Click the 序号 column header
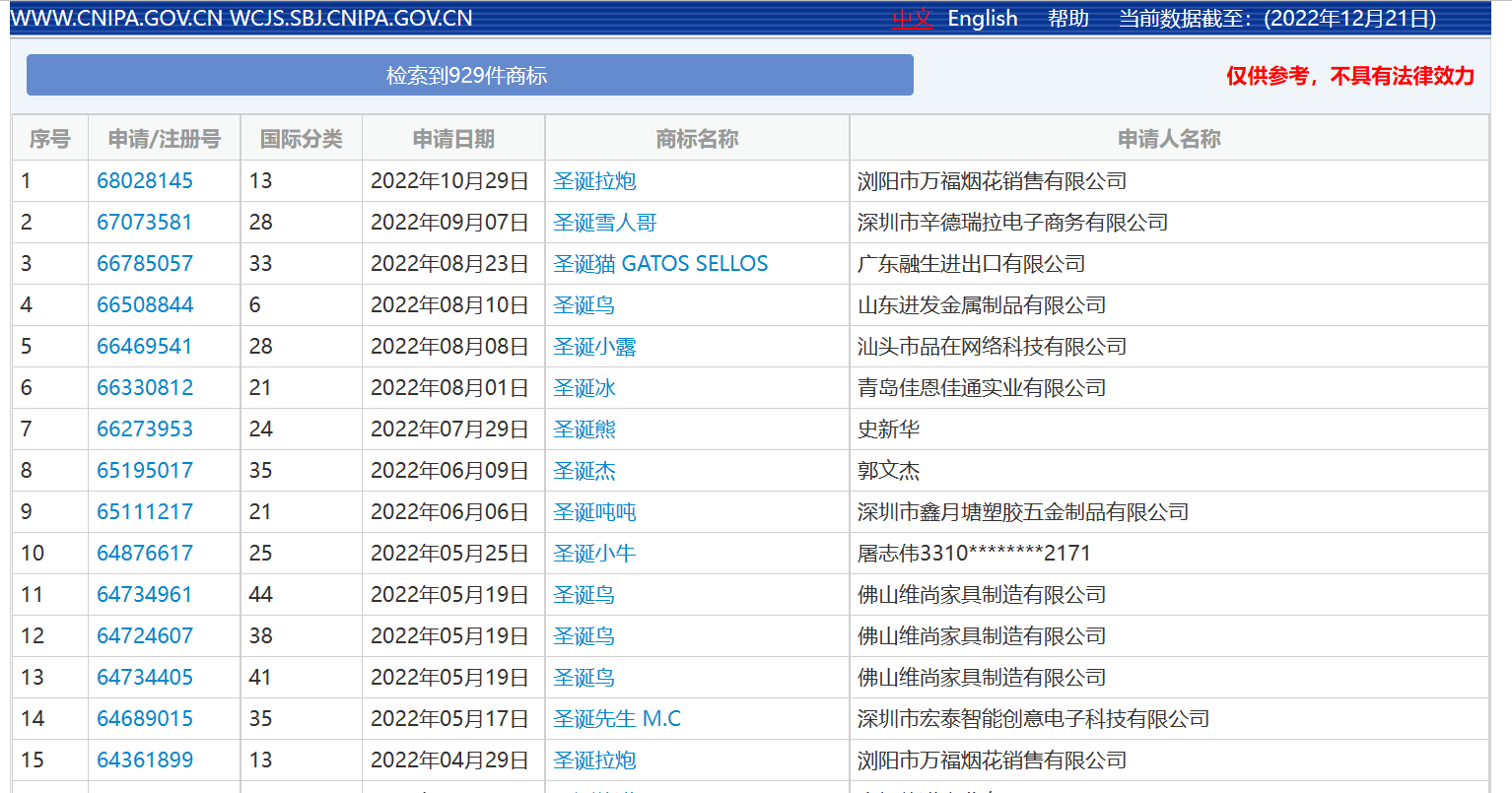This screenshot has width=1512, height=793. [x=50, y=139]
